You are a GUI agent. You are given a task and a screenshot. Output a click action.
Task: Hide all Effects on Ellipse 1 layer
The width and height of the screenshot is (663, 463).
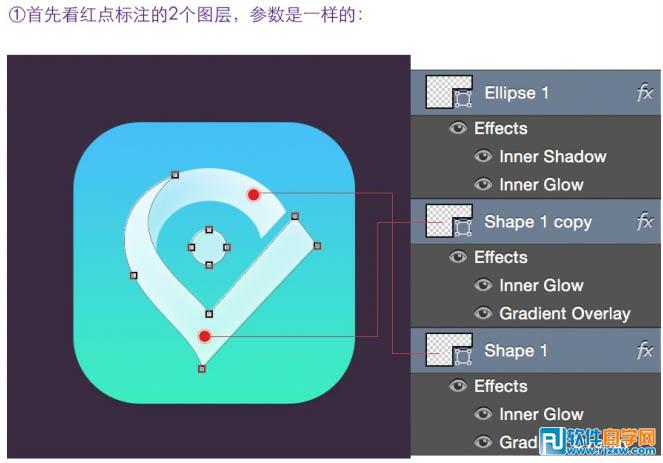(x=458, y=128)
